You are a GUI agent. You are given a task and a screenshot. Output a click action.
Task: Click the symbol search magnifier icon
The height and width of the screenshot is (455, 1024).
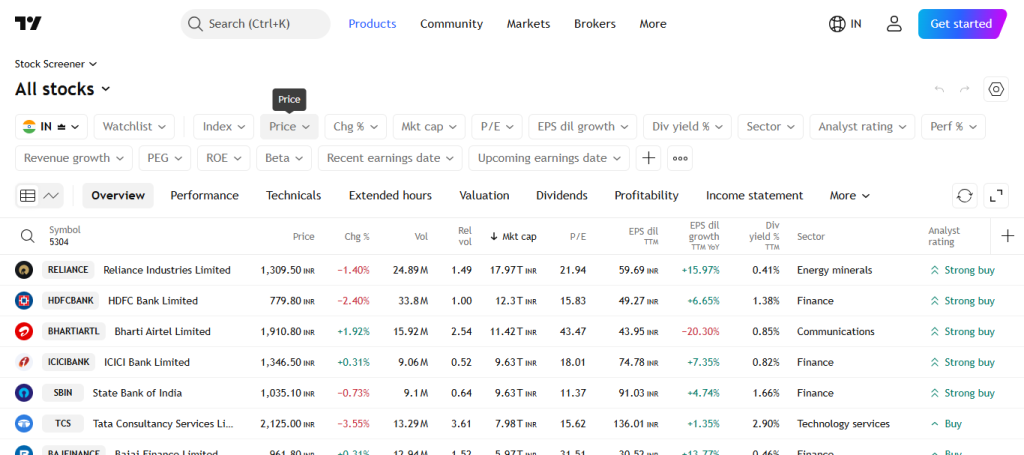(27, 236)
